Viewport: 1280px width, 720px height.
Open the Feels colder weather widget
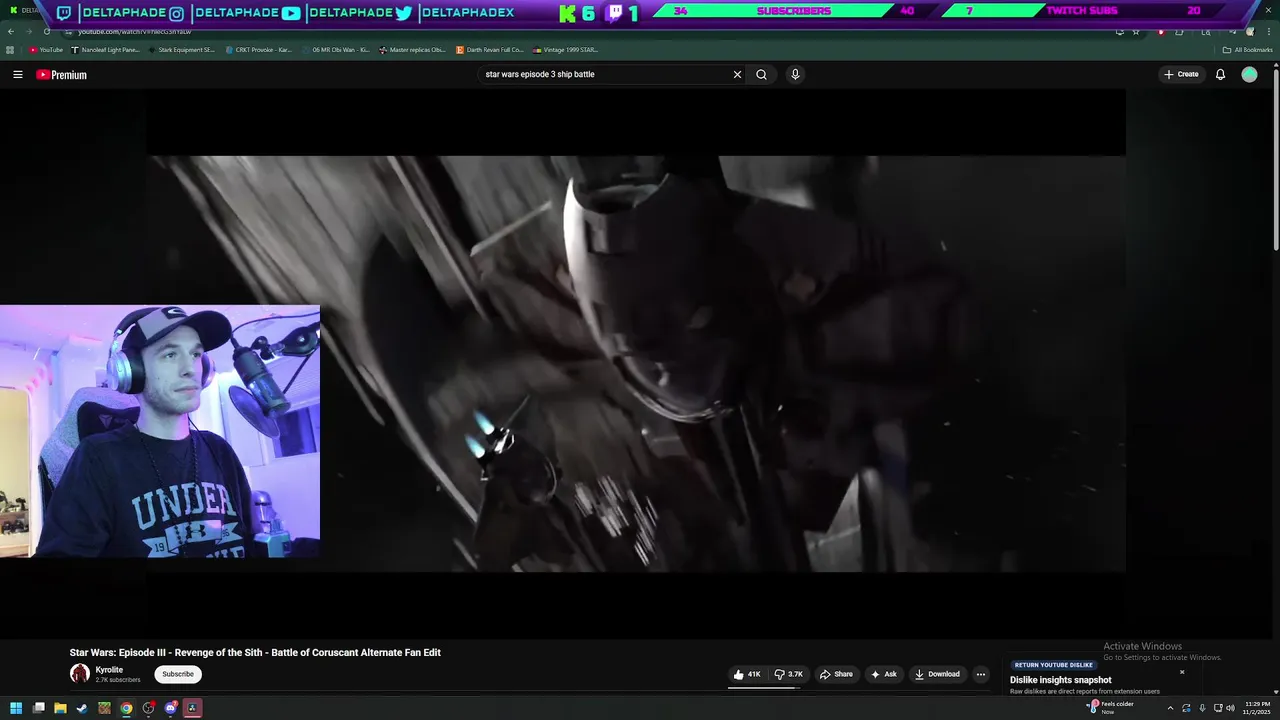(1111, 707)
